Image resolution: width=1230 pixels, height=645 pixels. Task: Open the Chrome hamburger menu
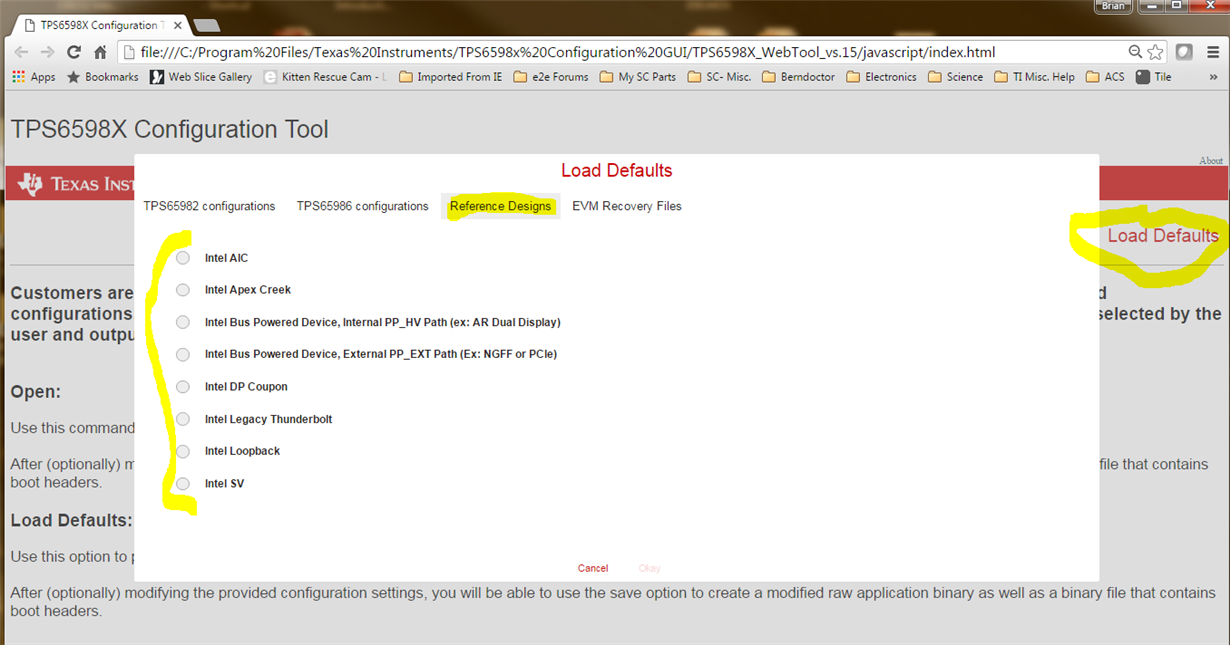(x=1211, y=52)
